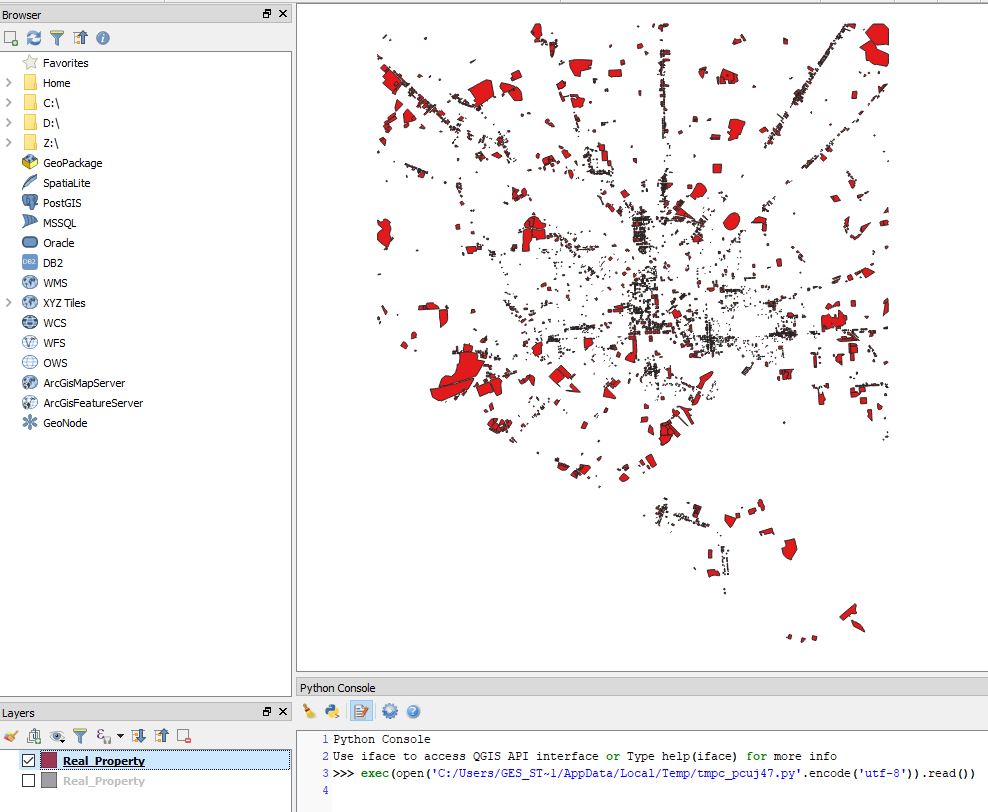Select PostGIS in the Browser tree
This screenshot has width=988, height=812.
[62, 203]
